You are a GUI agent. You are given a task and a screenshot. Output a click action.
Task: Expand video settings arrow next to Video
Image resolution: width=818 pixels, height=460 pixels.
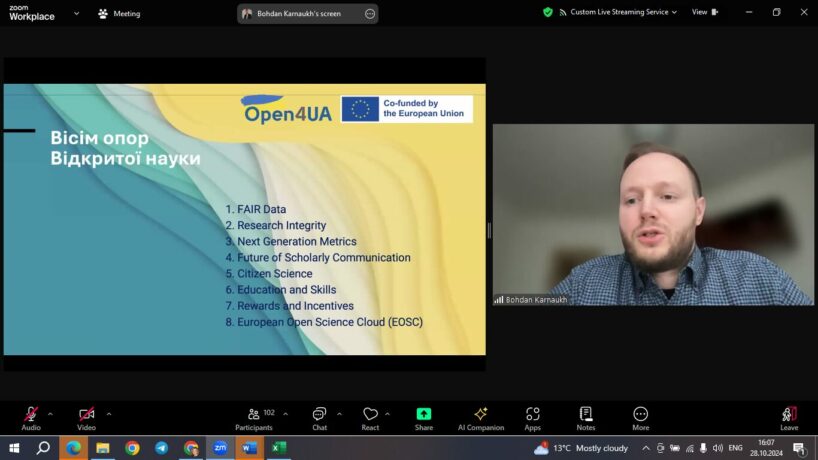(109, 413)
